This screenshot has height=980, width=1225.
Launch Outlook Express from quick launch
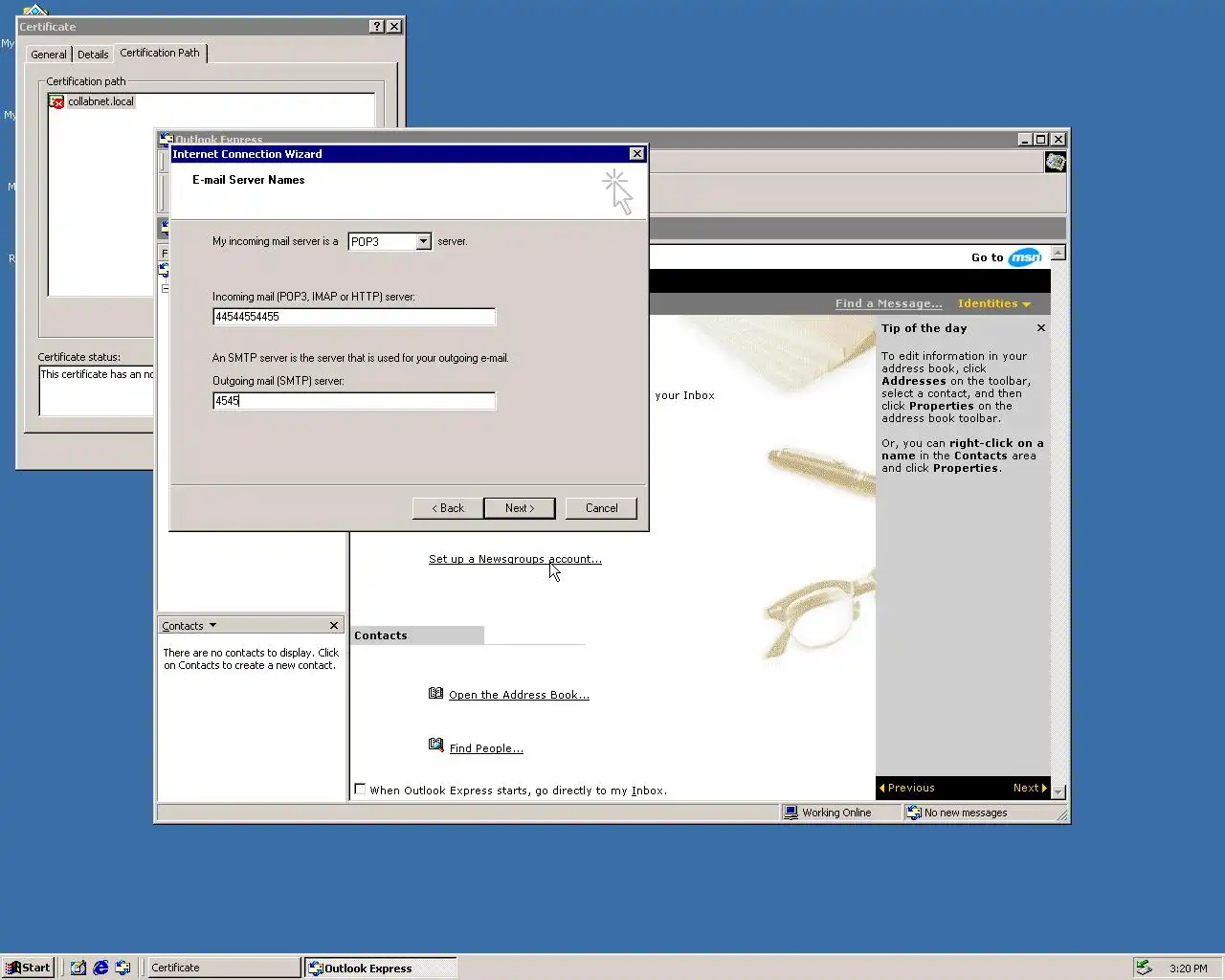[x=122, y=968]
